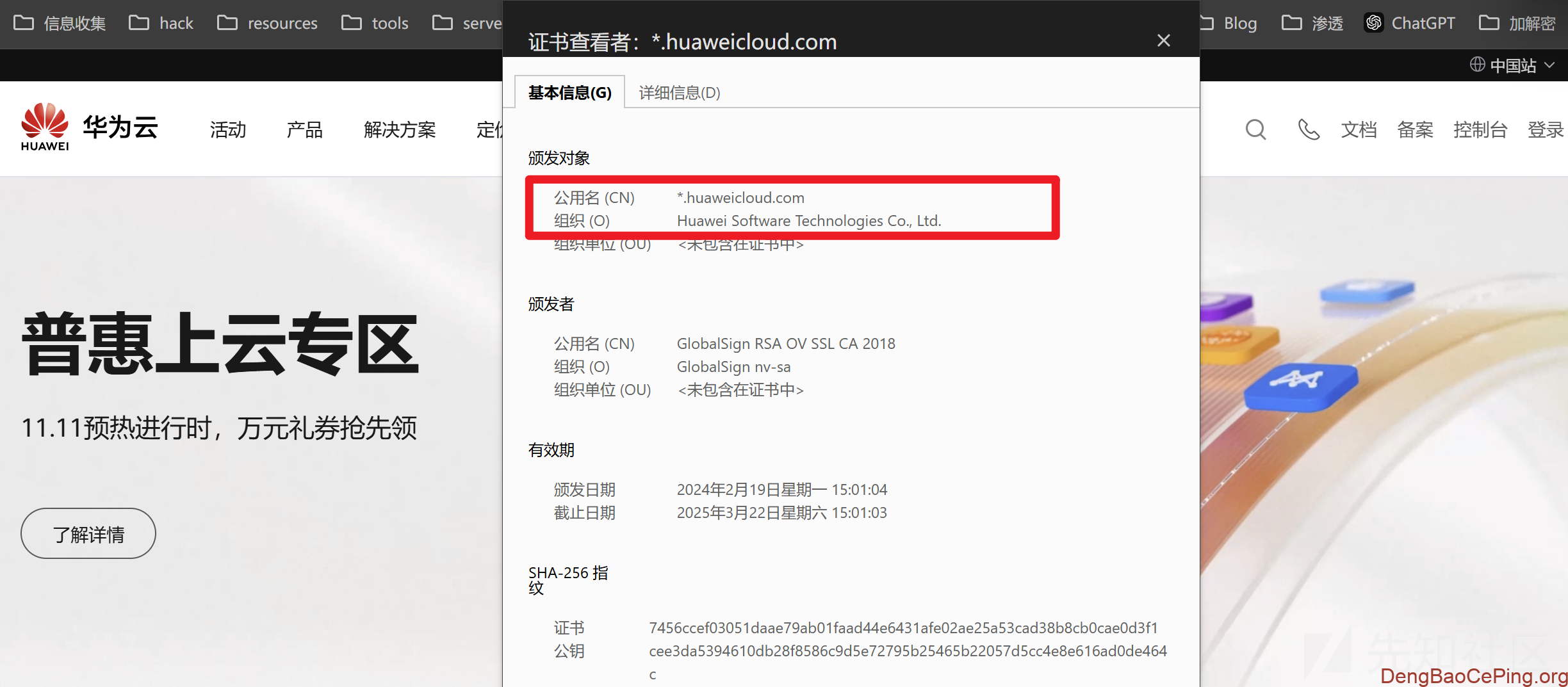Click the Huawei Cloud logo
This screenshot has width=1568, height=687.
89,128
